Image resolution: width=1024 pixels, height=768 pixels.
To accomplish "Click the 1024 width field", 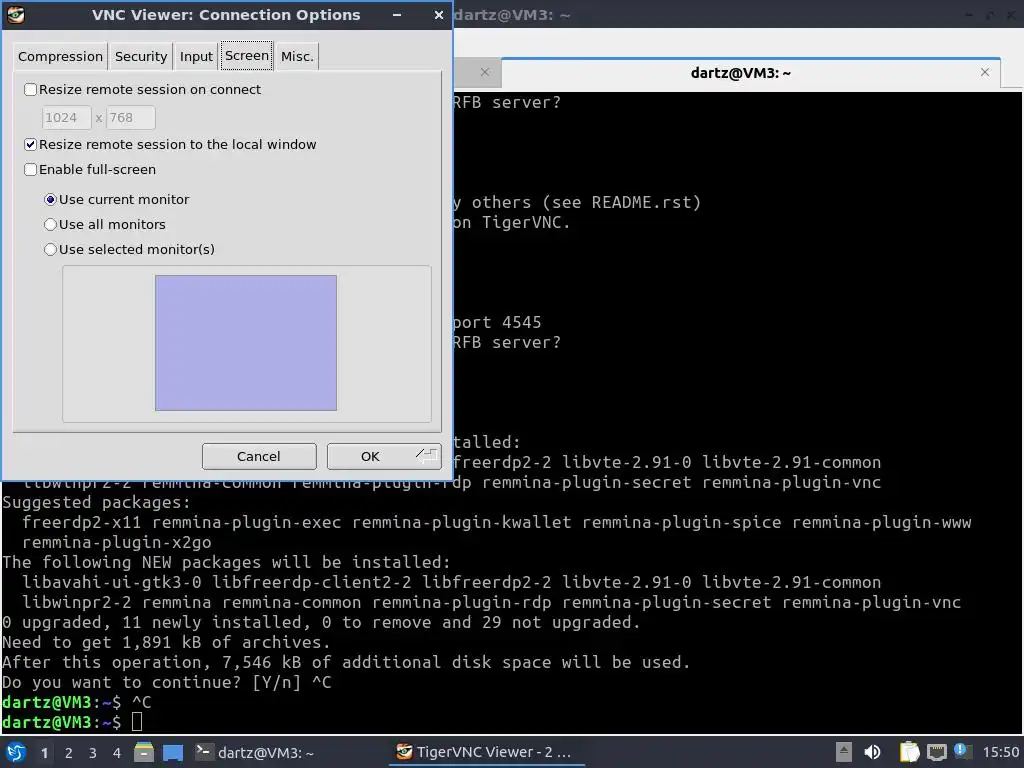I will coord(67,118).
